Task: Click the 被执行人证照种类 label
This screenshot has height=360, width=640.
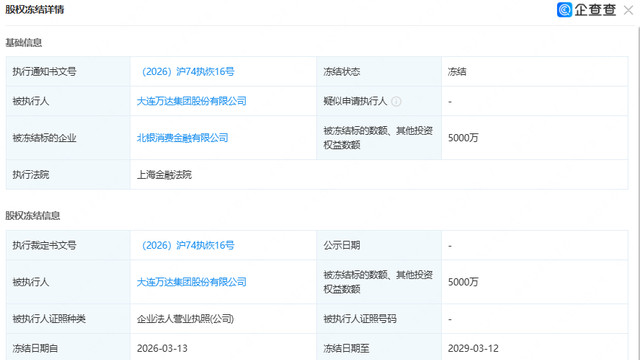Action: point(49,319)
